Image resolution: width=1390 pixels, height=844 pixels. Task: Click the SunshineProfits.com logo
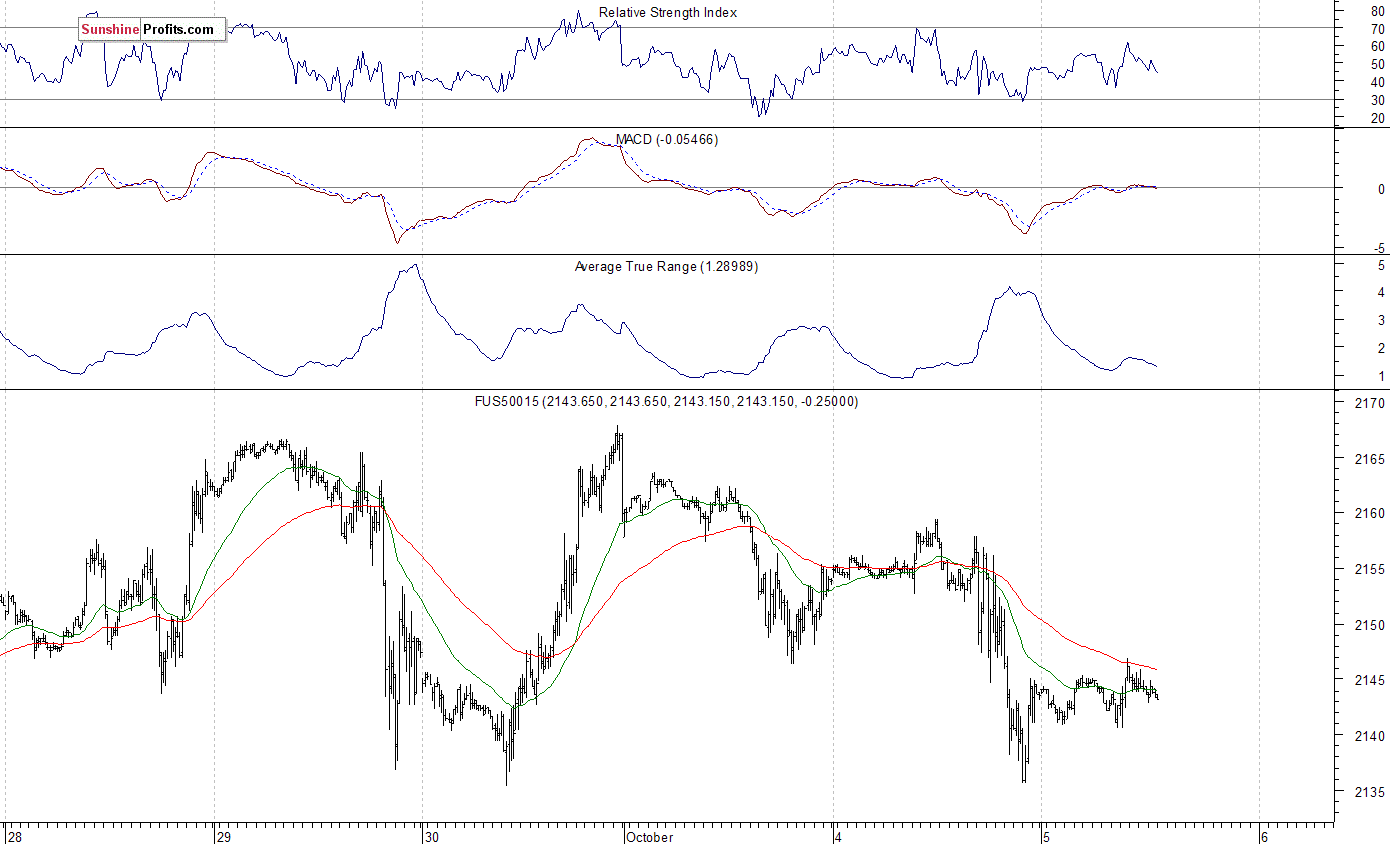coord(152,29)
